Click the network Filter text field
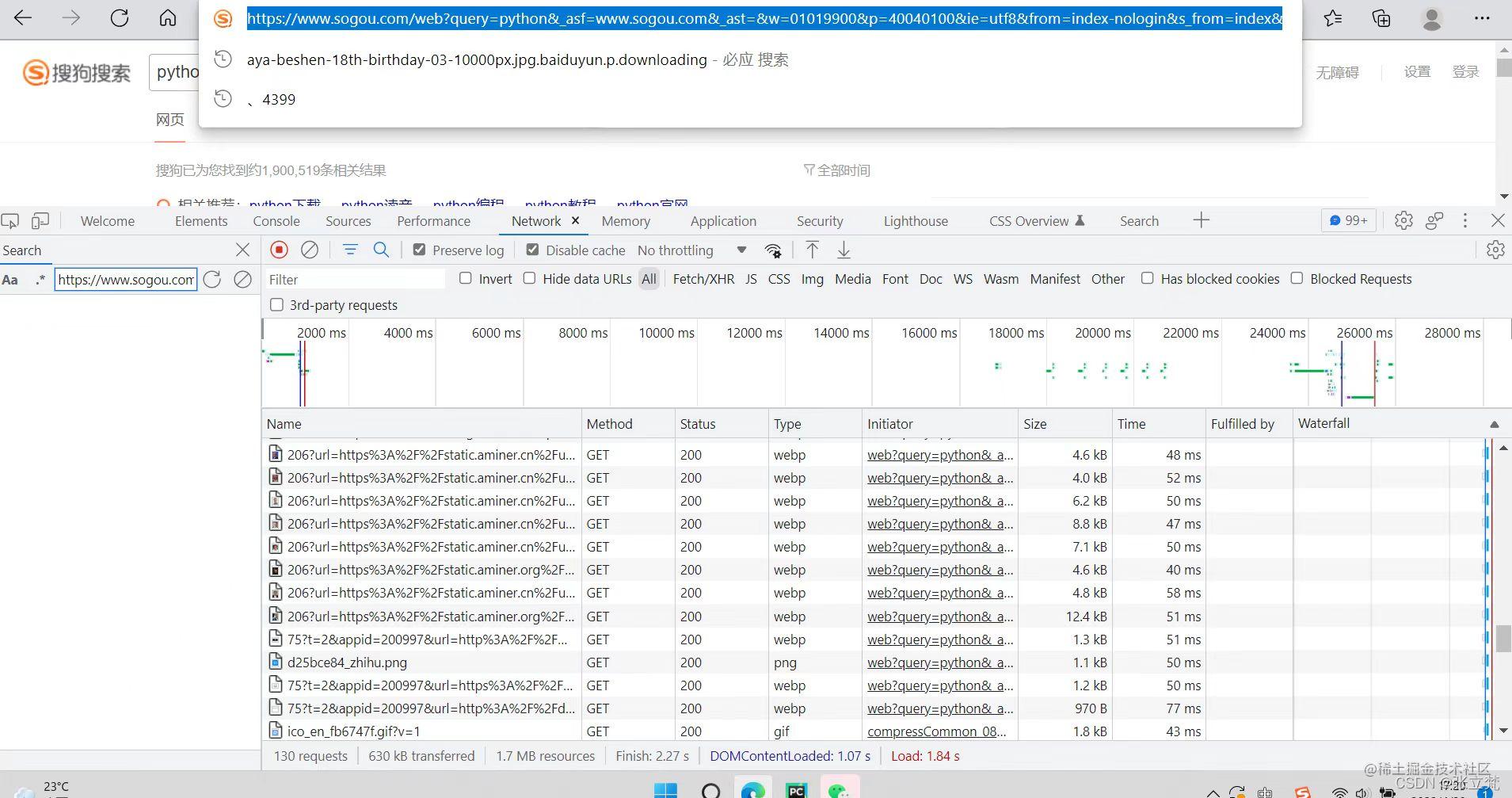This screenshot has width=1512, height=798. coord(355,280)
